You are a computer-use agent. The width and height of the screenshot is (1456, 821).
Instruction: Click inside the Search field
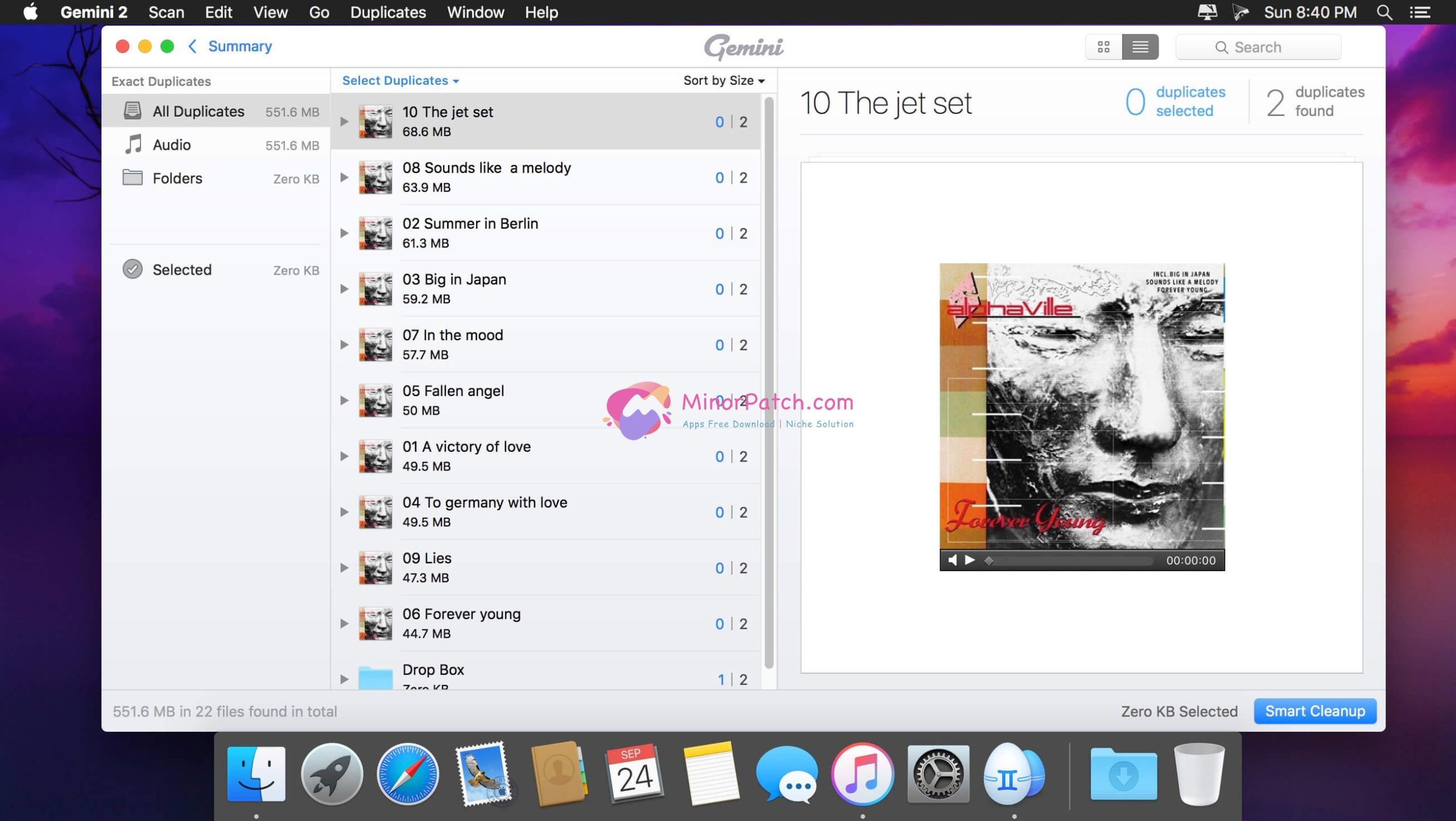(1268, 47)
